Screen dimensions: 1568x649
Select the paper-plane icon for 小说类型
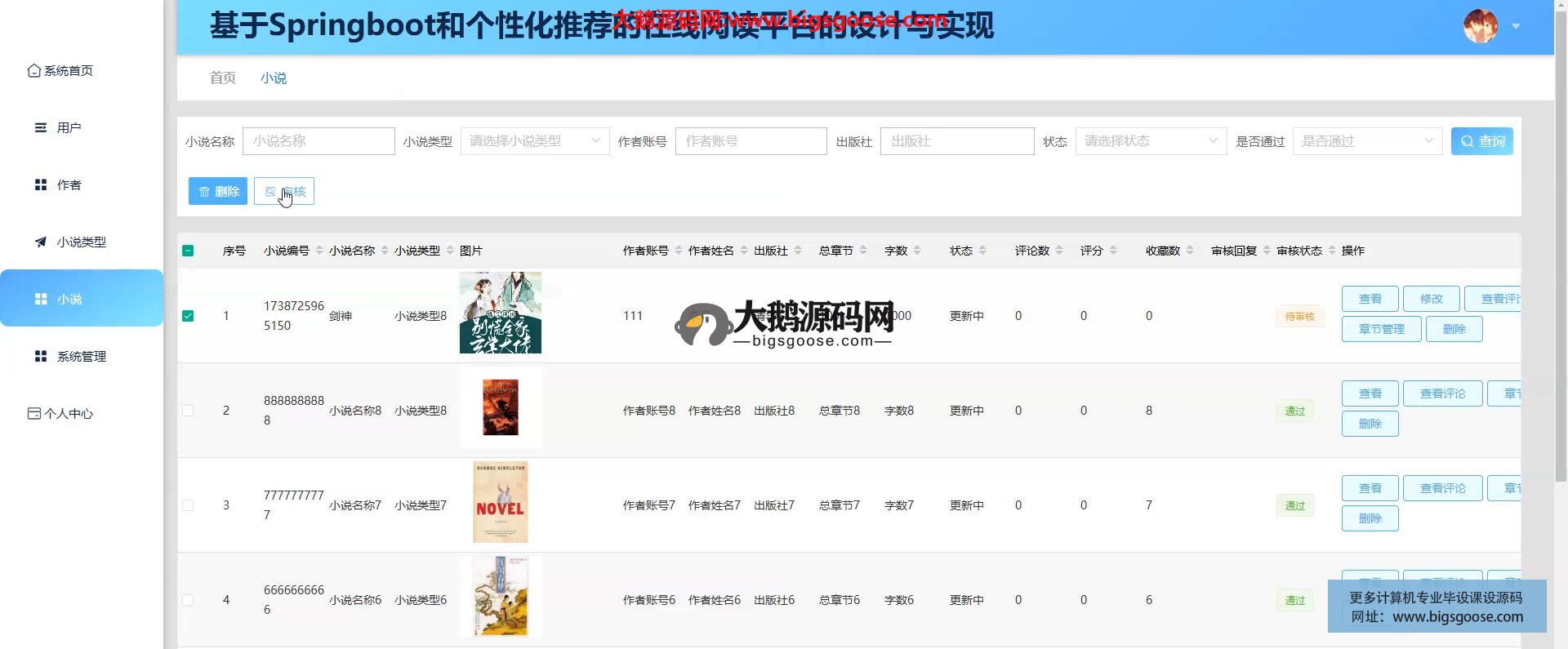tap(40, 242)
